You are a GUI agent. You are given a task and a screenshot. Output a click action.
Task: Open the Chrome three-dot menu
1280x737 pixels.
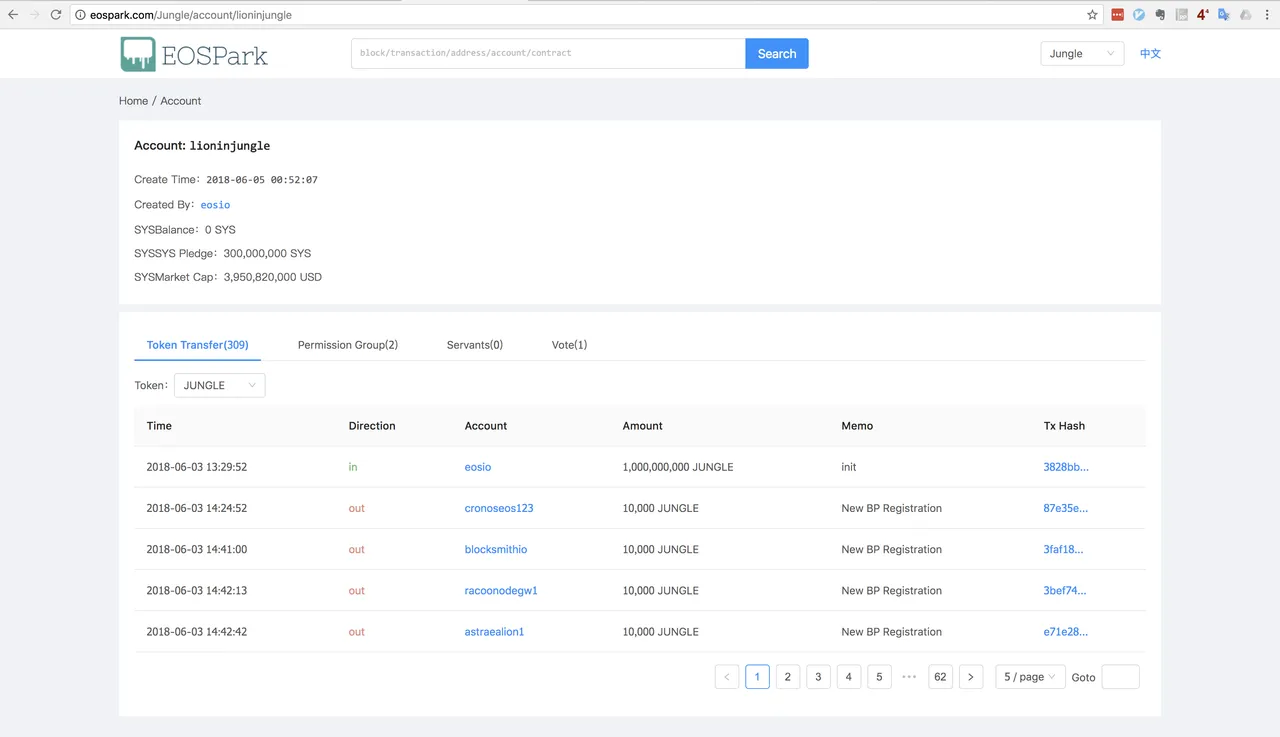pos(1267,15)
